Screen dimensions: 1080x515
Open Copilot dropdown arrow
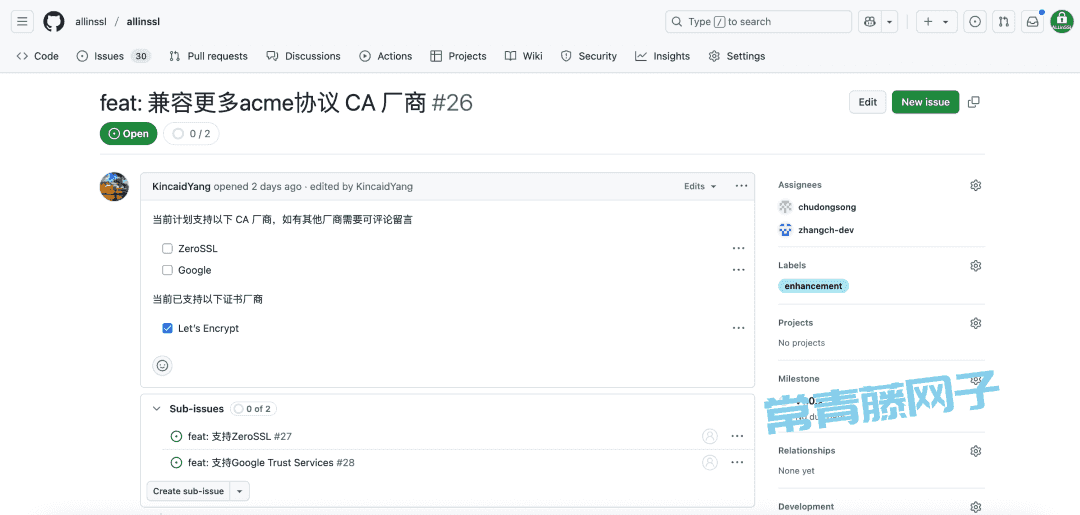(x=890, y=21)
